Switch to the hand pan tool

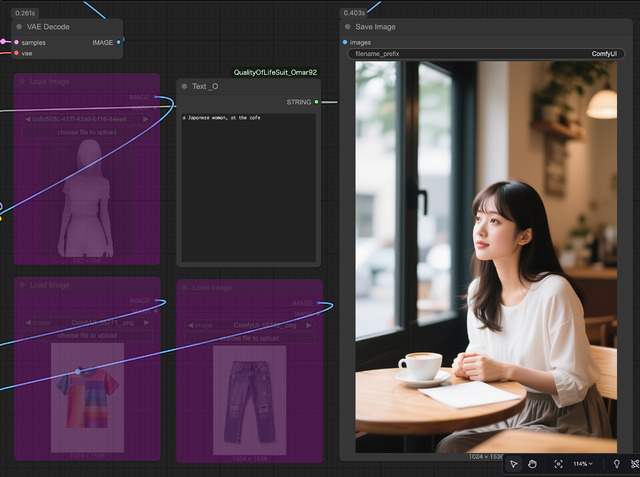(x=533, y=464)
